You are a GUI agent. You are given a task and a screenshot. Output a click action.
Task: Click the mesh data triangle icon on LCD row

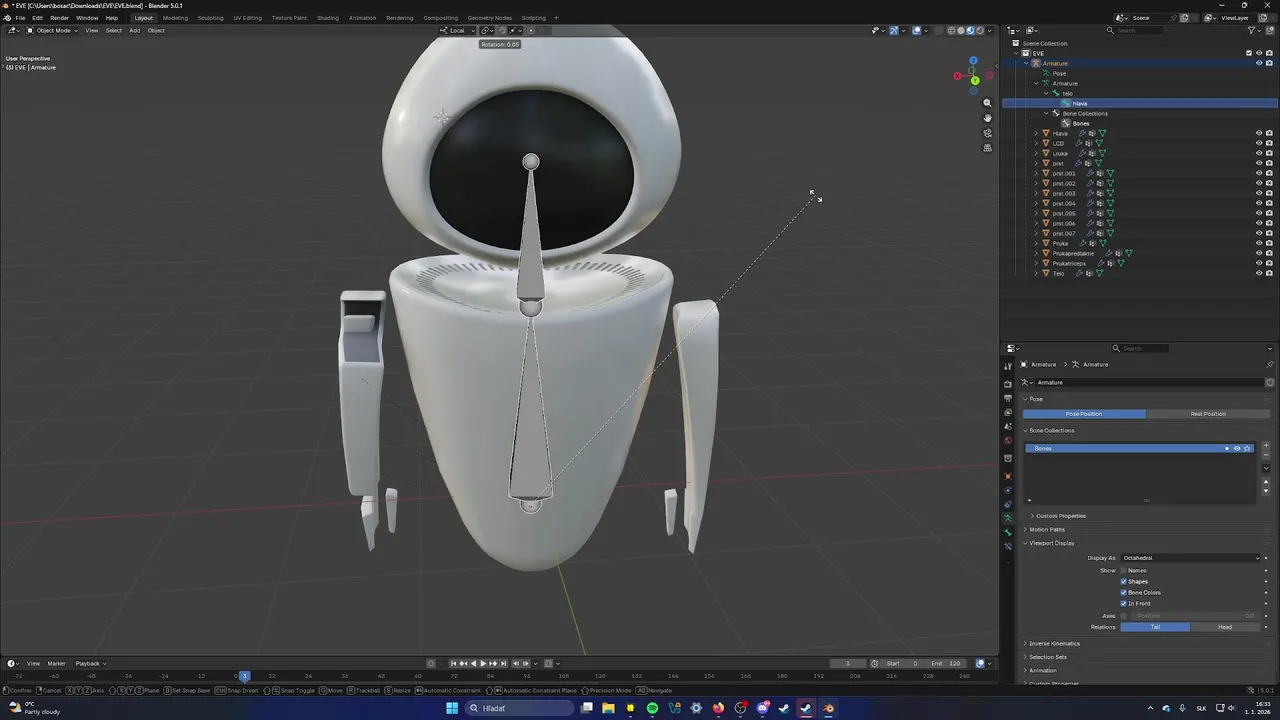pos(1099,143)
